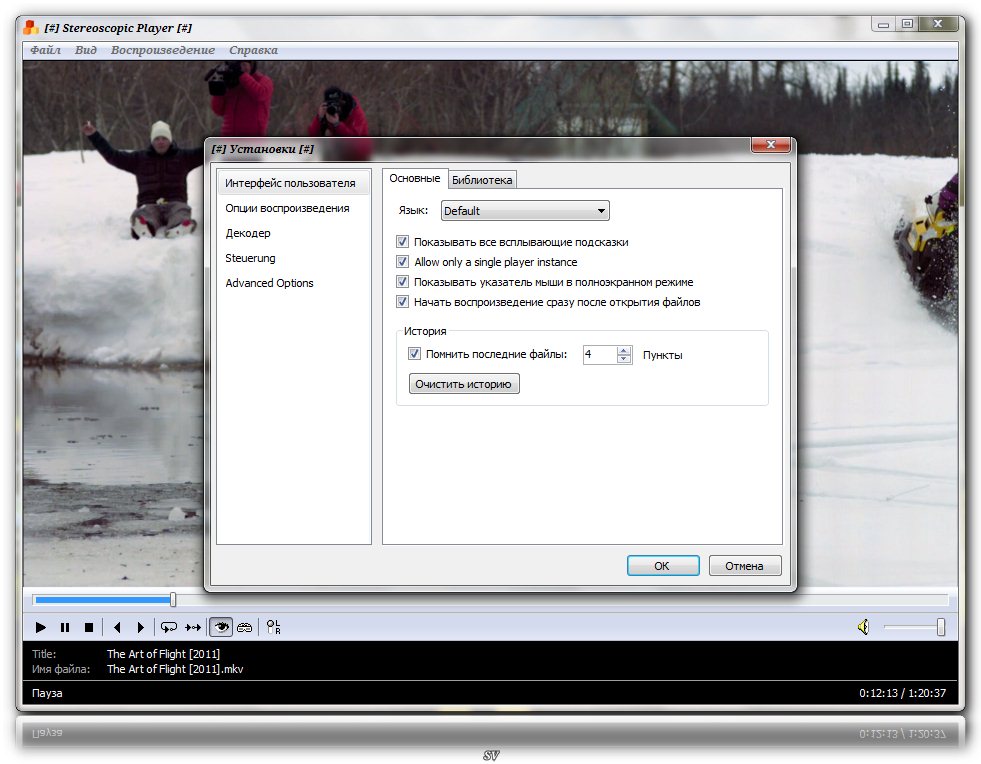Viewport: 981px width, 764px height.
Task: Toggle 'Показывать все всплывающие подсказки' checkbox
Action: click(403, 242)
